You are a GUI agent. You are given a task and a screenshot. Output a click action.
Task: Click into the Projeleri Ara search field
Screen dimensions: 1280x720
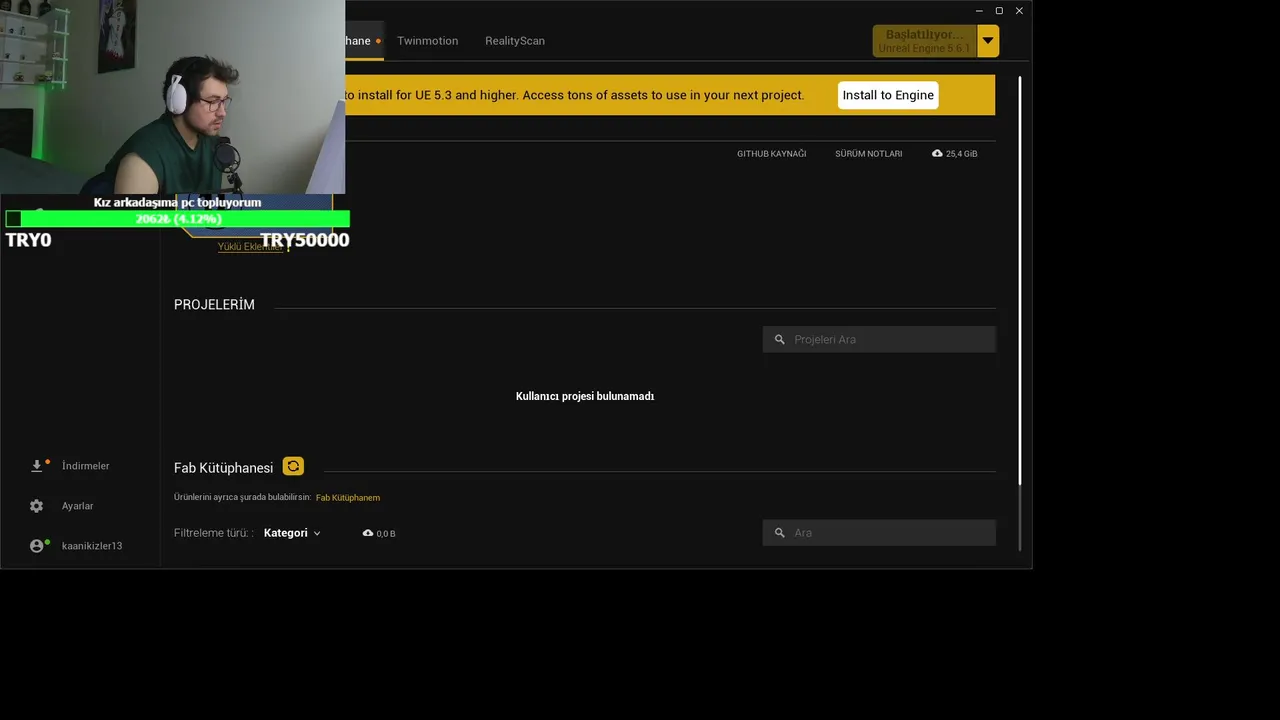click(879, 339)
